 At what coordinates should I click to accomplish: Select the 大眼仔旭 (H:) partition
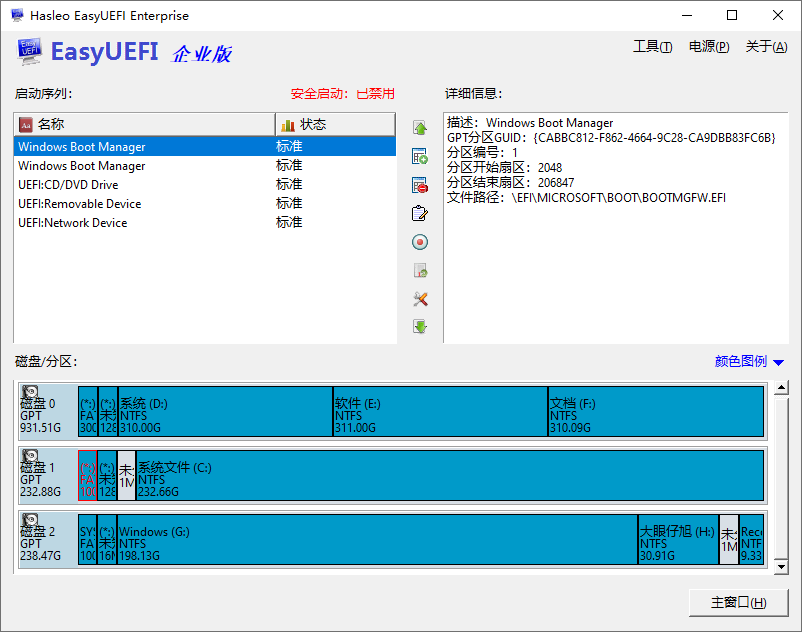click(679, 539)
